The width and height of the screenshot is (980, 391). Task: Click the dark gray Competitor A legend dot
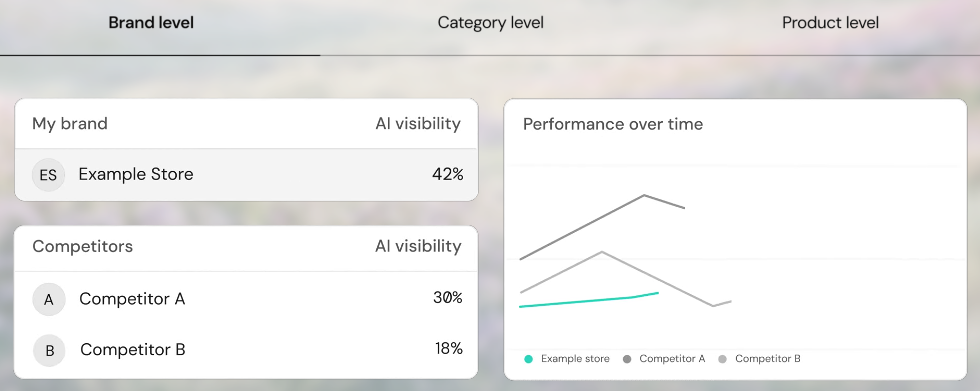pos(627,359)
